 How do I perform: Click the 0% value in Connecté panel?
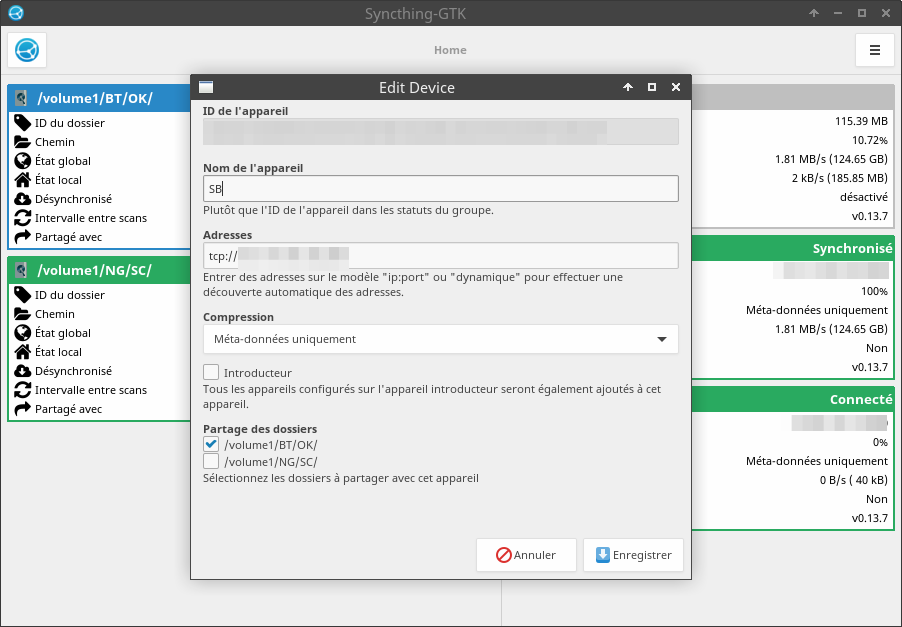click(880, 442)
